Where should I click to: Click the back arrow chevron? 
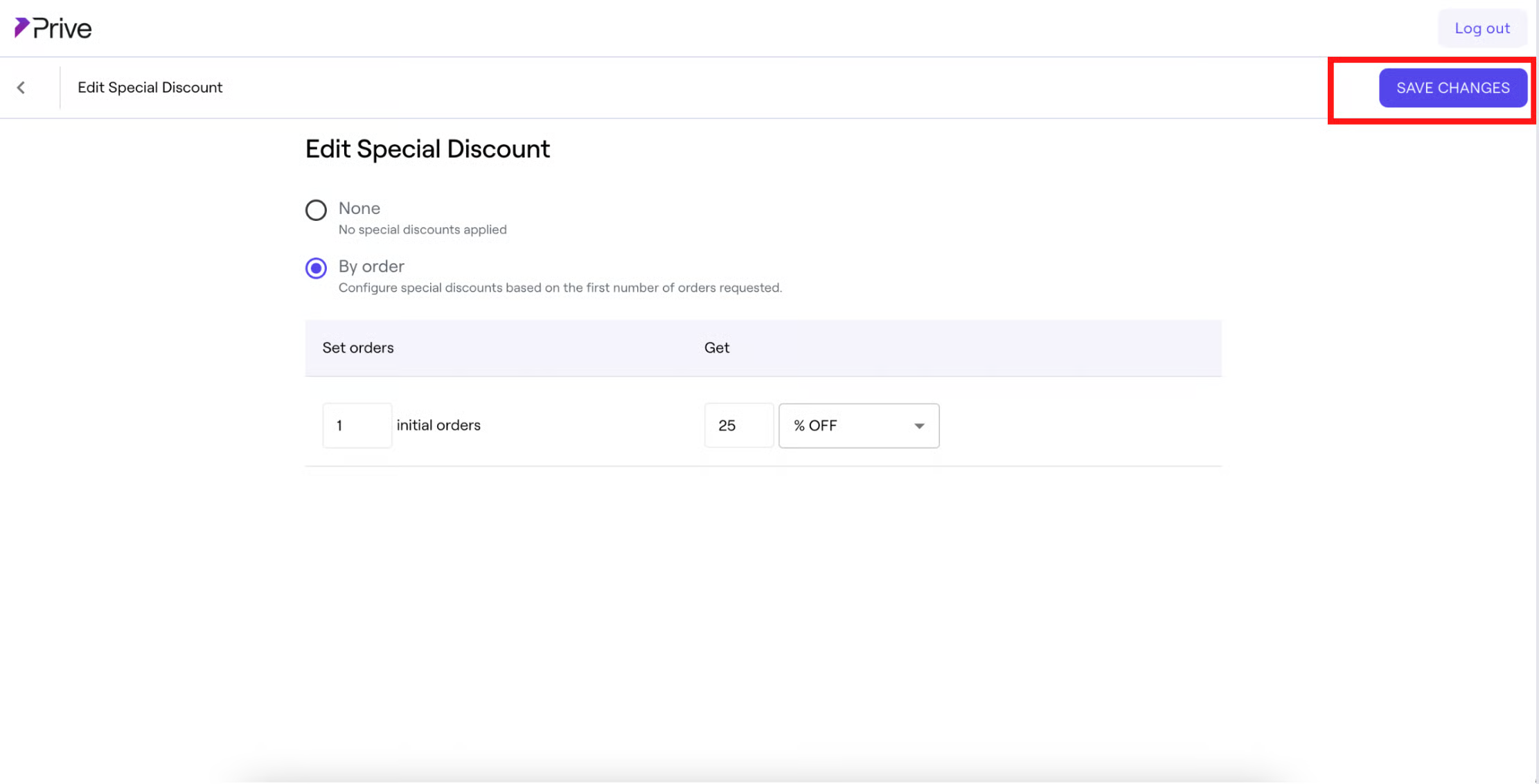pyautogui.click(x=21, y=87)
